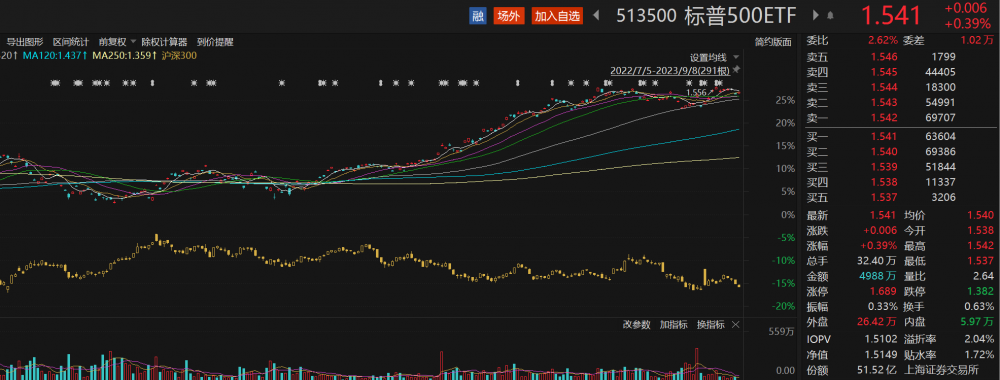
Task: Click 委比 value 2.62%
Action: (882, 40)
